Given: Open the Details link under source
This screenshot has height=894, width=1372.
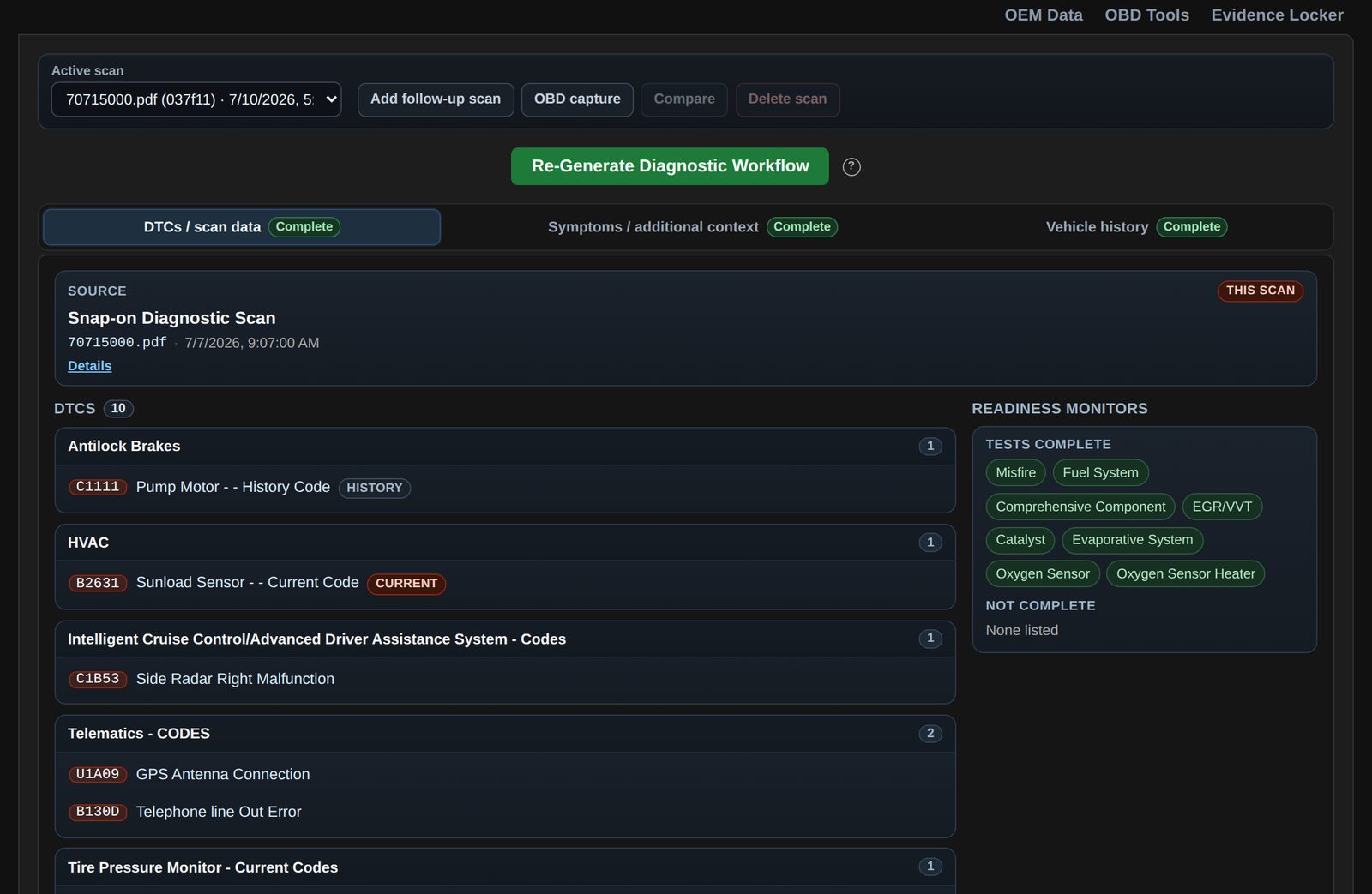Looking at the screenshot, I should (89, 366).
